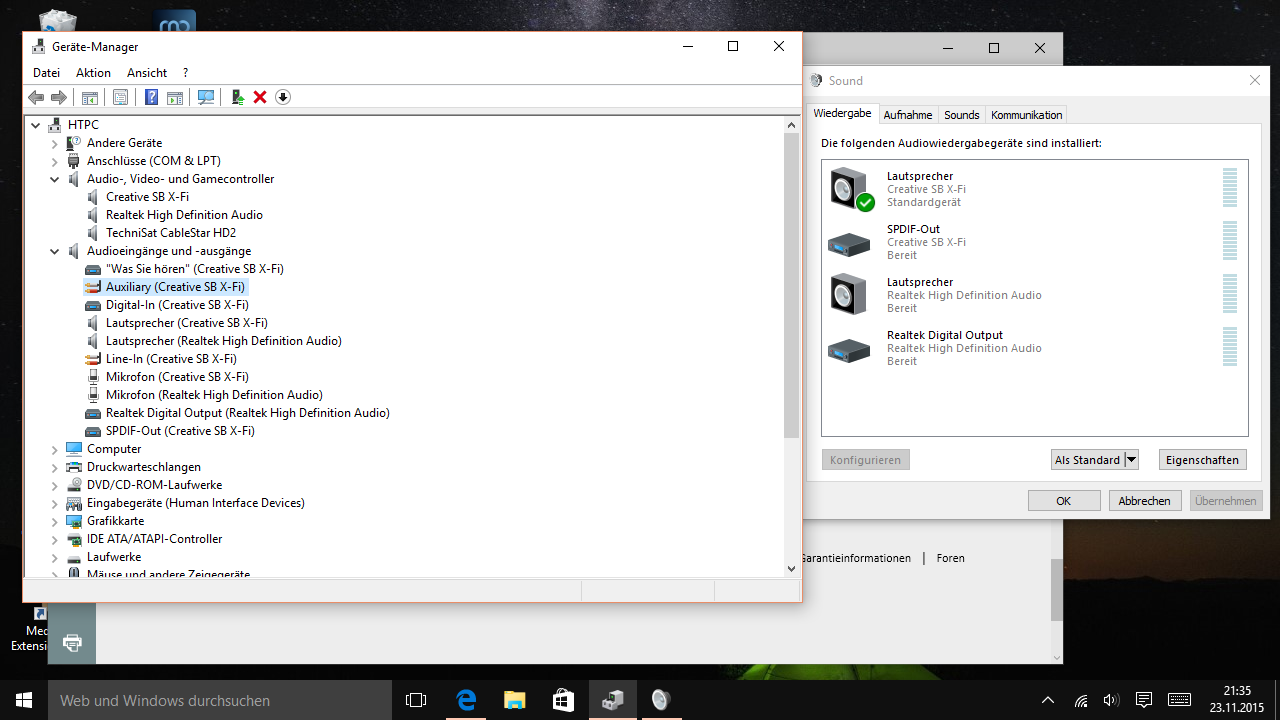Open the Properties toolbar icon in Geräte-Manager

tap(120, 97)
